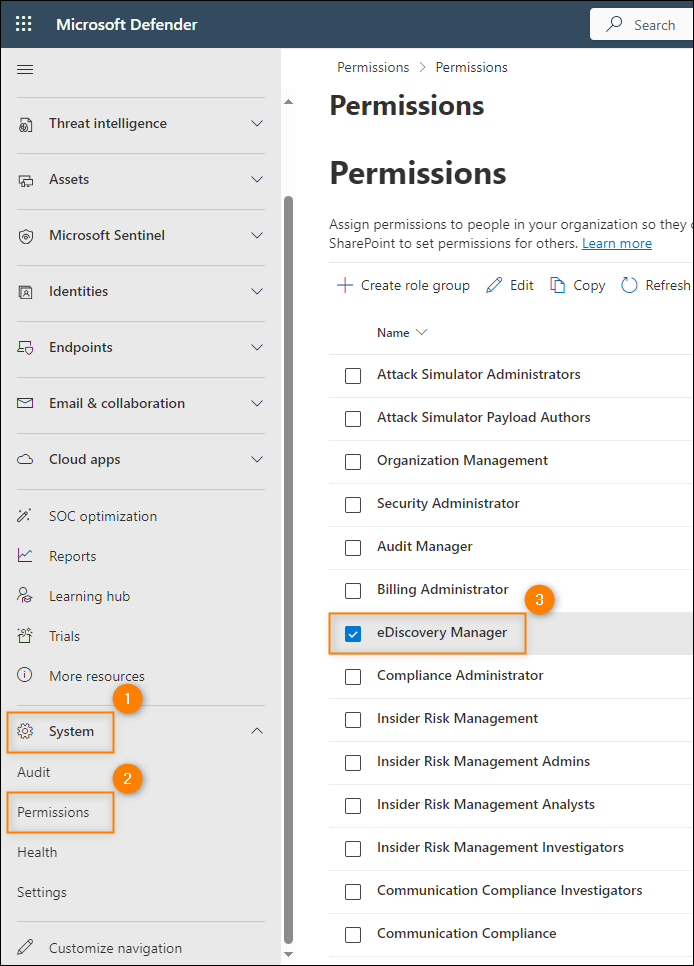This screenshot has height=966, width=694.
Task: Click the plus icon for Create role group
Action: (345, 285)
